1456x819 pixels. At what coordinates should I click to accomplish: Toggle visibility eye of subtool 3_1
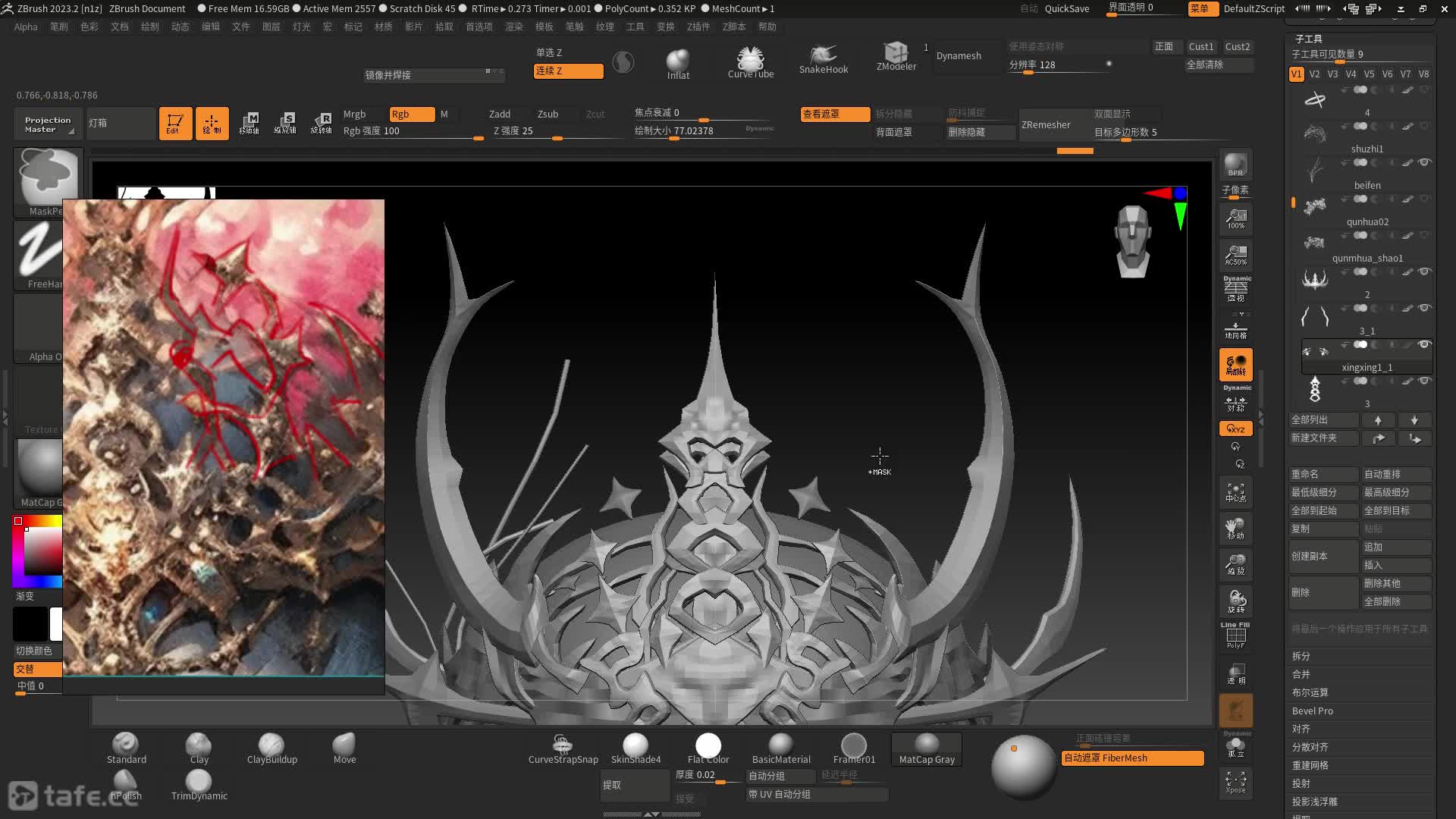point(1424,309)
